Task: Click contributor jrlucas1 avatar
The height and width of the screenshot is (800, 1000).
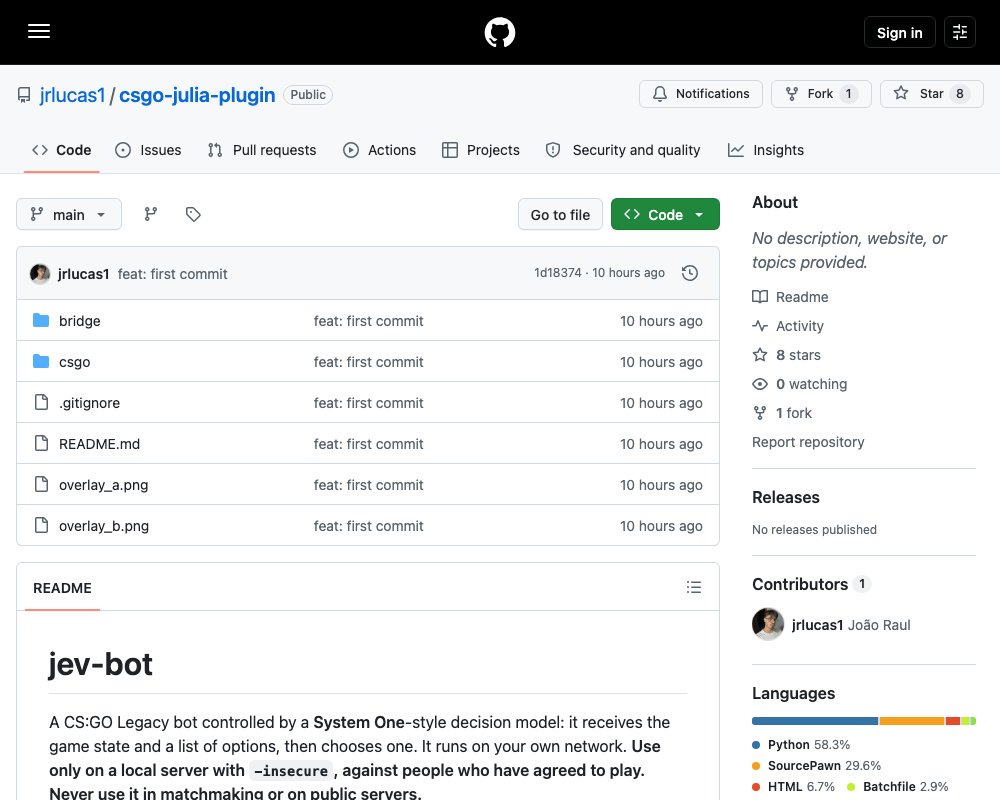Action: [768, 624]
